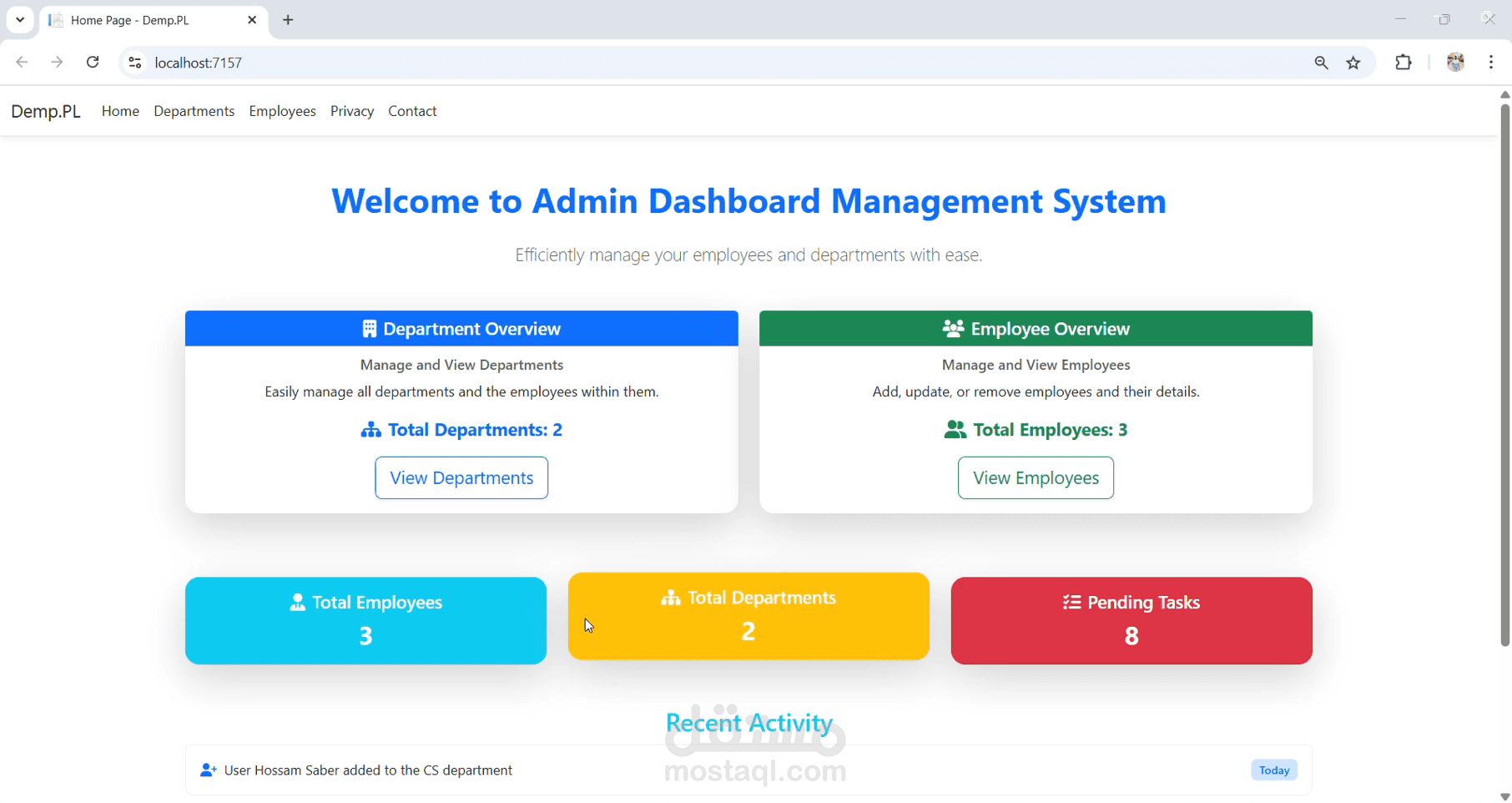Open the browser extensions puzzle icon
1512x803 pixels.
click(x=1404, y=63)
